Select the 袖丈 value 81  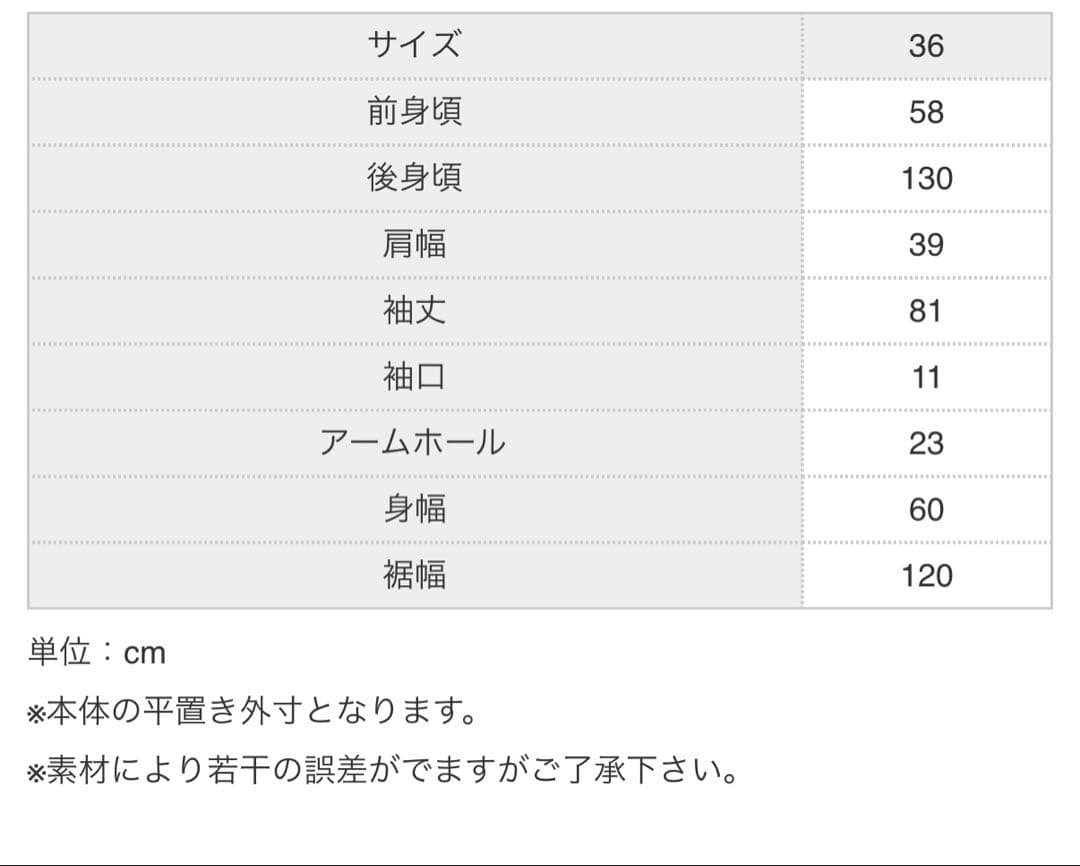(x=926, y=310)
